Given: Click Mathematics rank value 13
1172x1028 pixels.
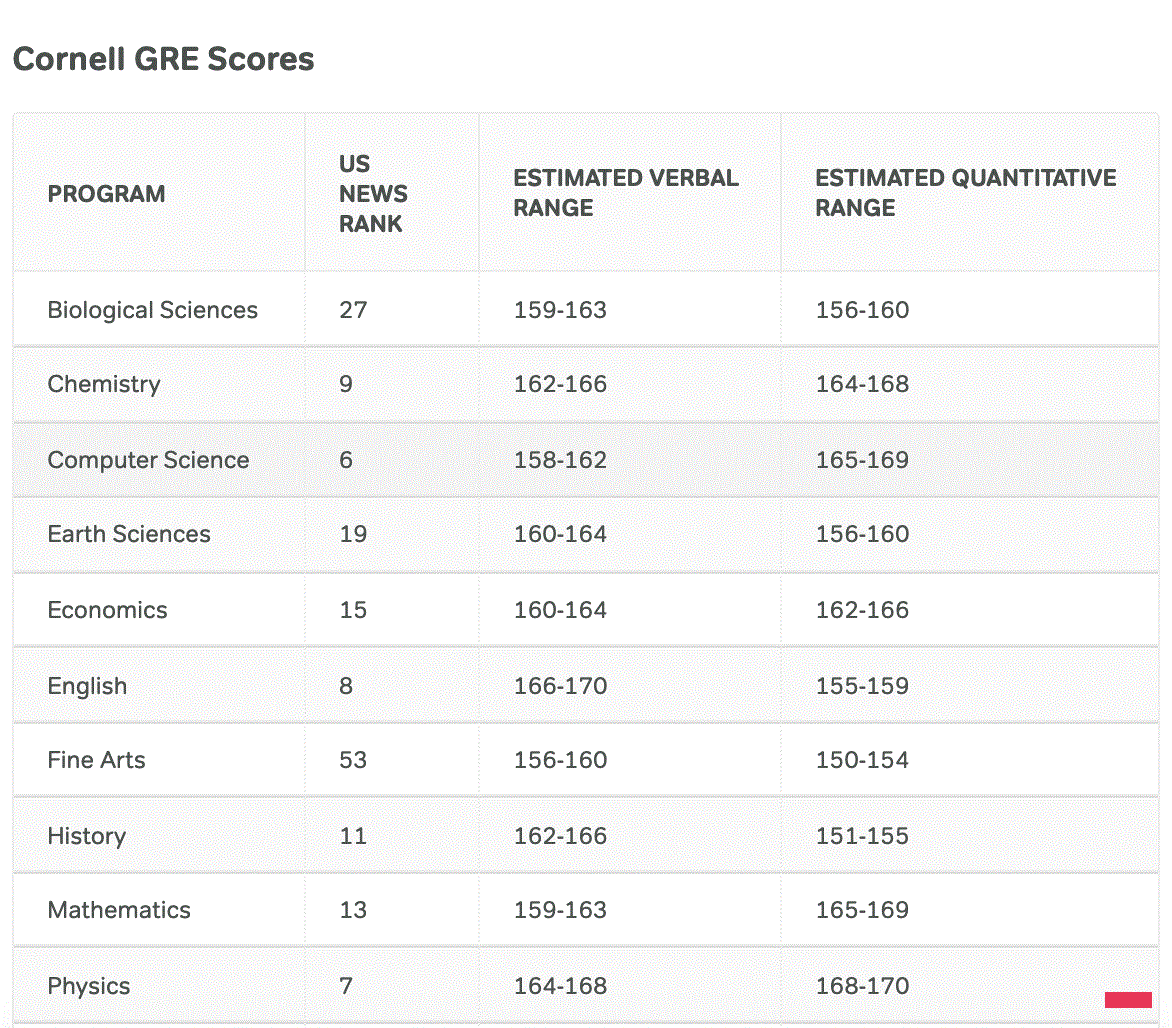Looking at the screenshot, I should point(354,910).
